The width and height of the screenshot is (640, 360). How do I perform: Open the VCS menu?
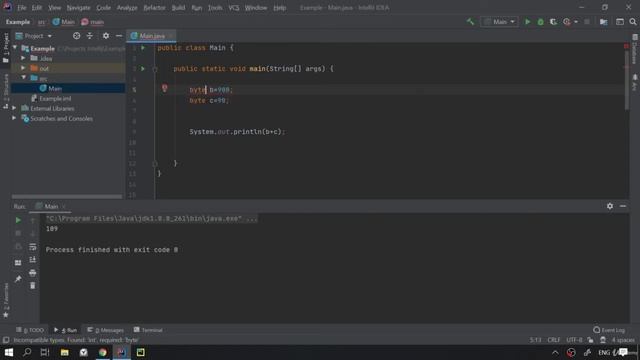pyautogui.click(x=233, y=8)
